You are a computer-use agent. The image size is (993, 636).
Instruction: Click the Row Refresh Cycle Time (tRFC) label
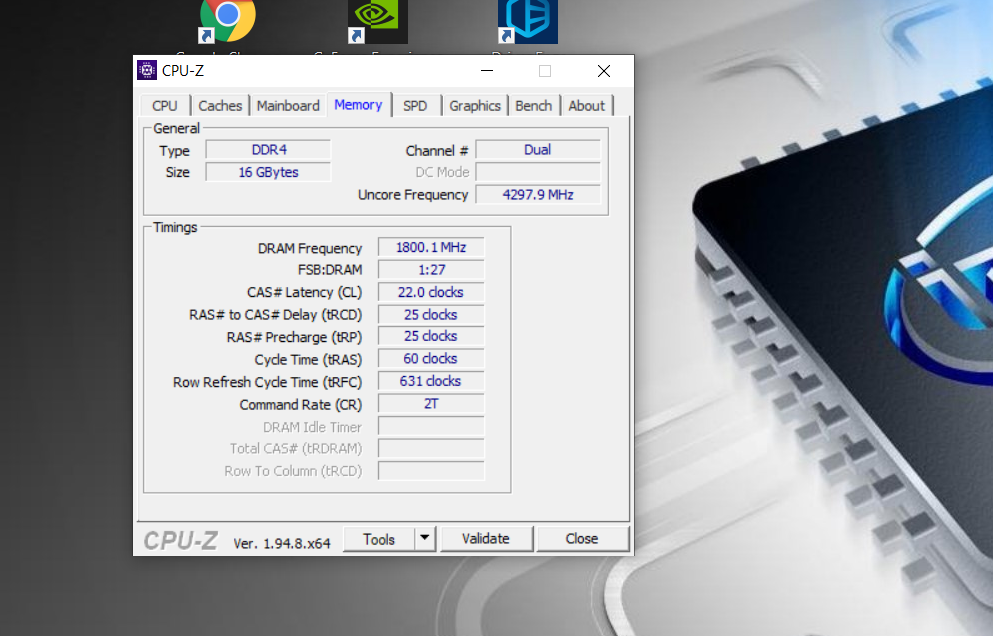click(267, 383)
